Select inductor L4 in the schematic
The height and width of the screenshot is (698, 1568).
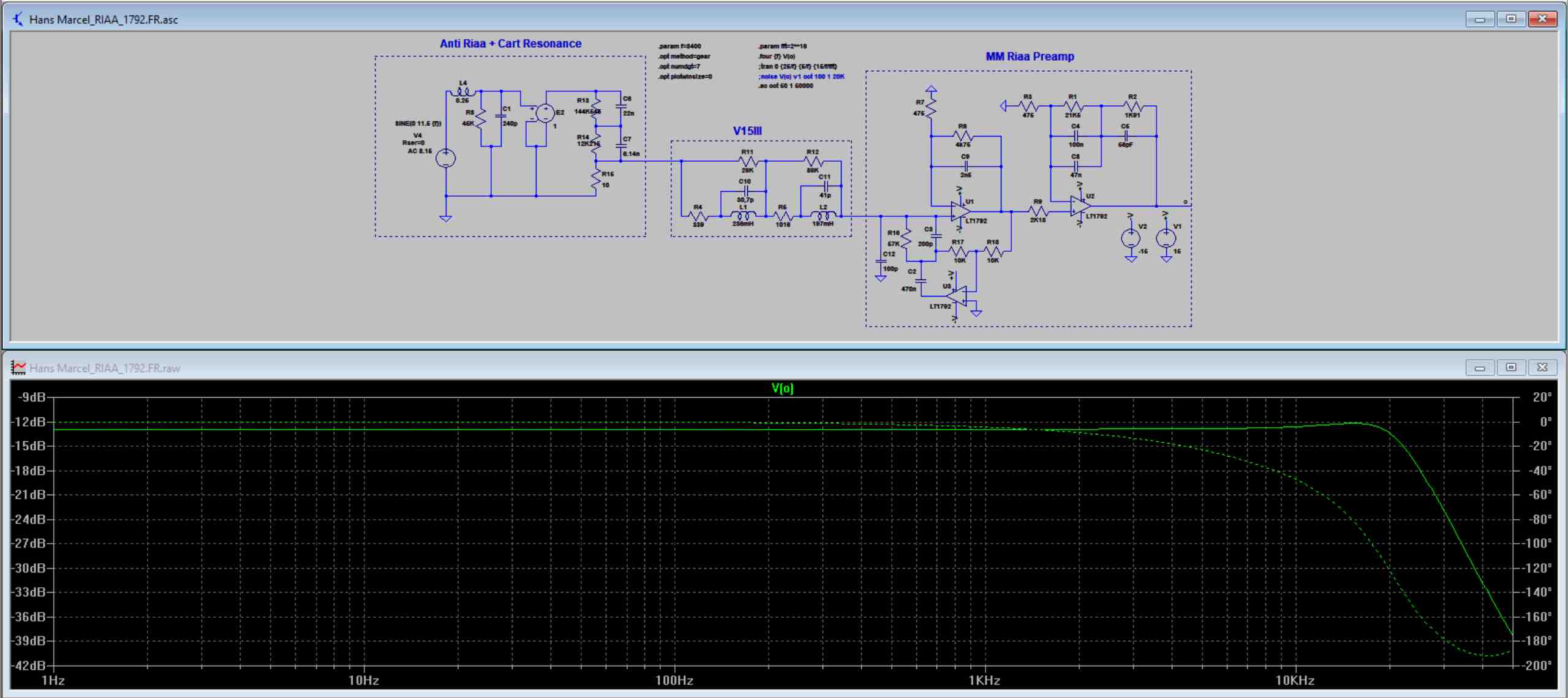462,93
